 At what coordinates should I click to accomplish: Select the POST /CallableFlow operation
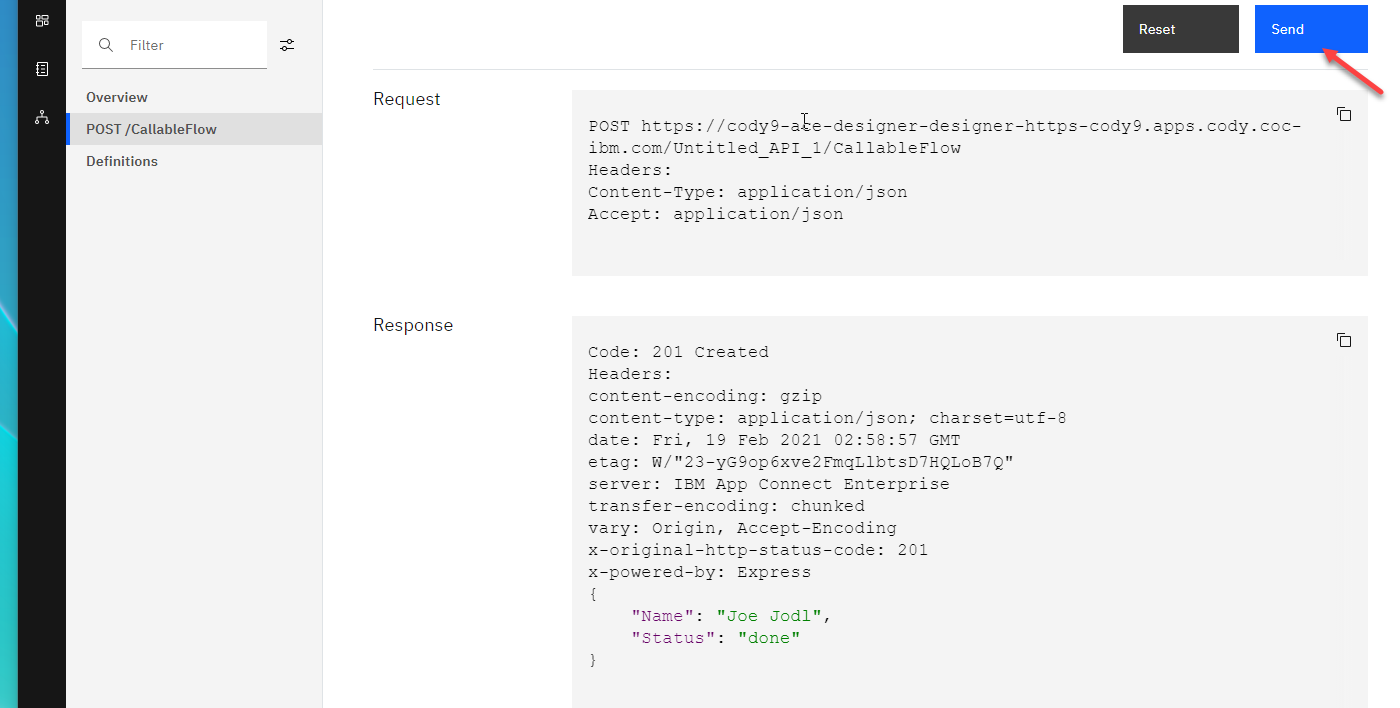tap(151, 129)
